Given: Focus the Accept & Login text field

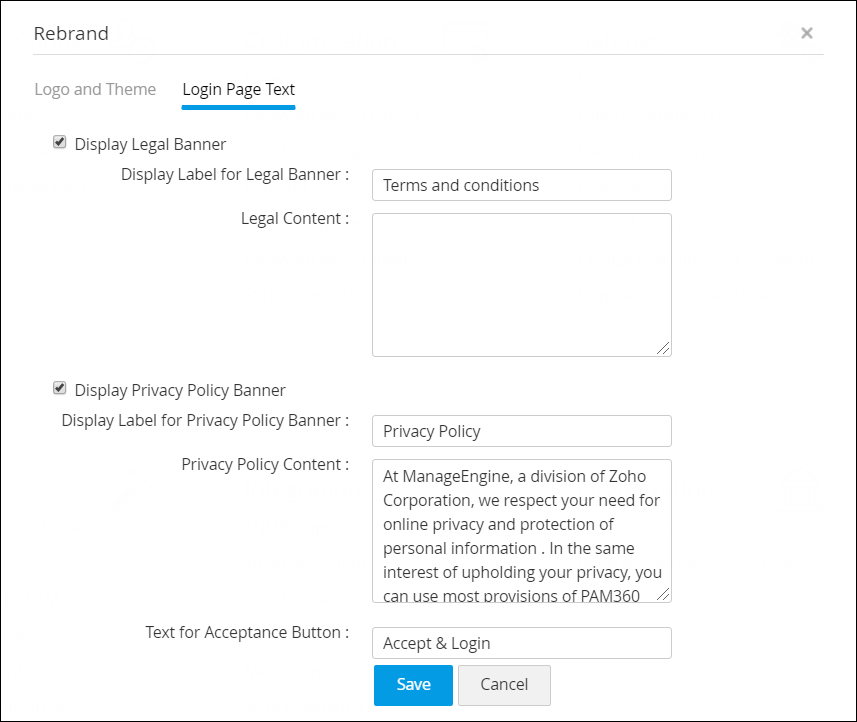Looking at the screenshot, I should (521, 643).
